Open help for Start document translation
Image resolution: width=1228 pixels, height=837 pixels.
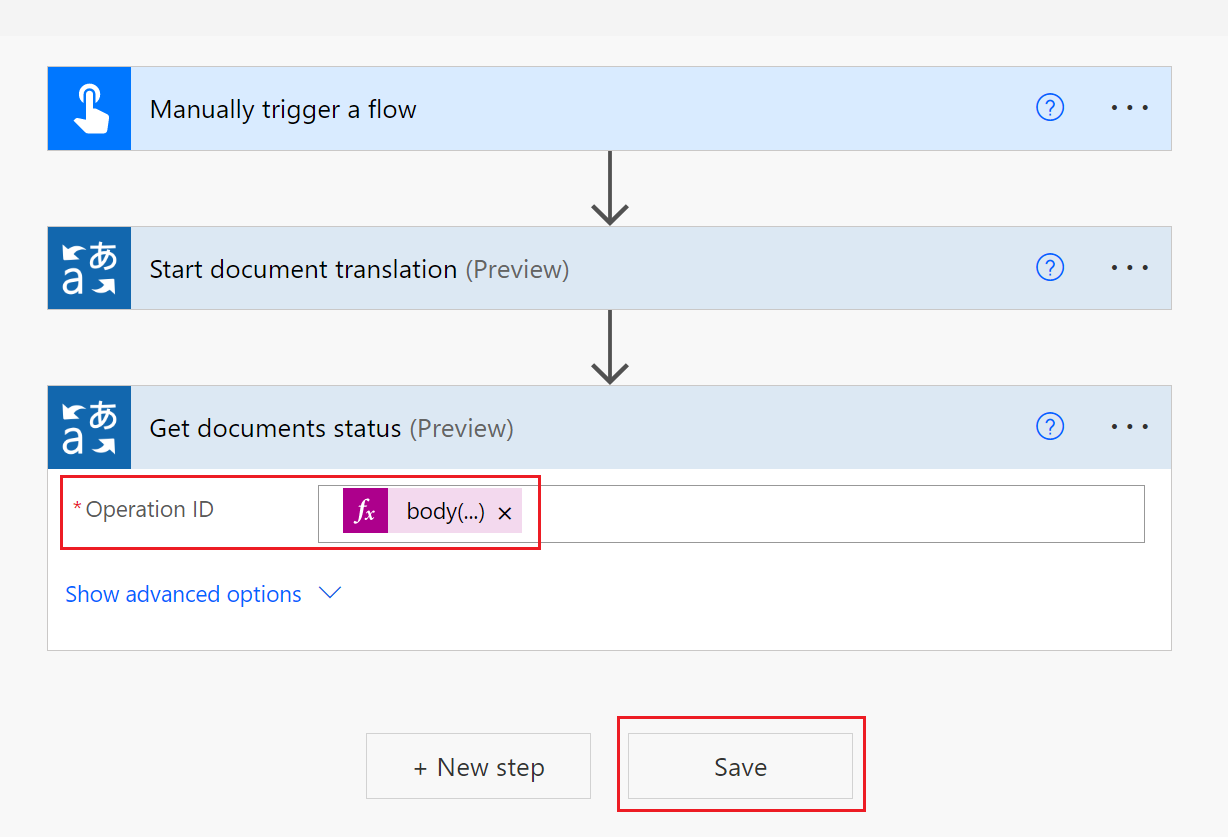coord(1050,267)
